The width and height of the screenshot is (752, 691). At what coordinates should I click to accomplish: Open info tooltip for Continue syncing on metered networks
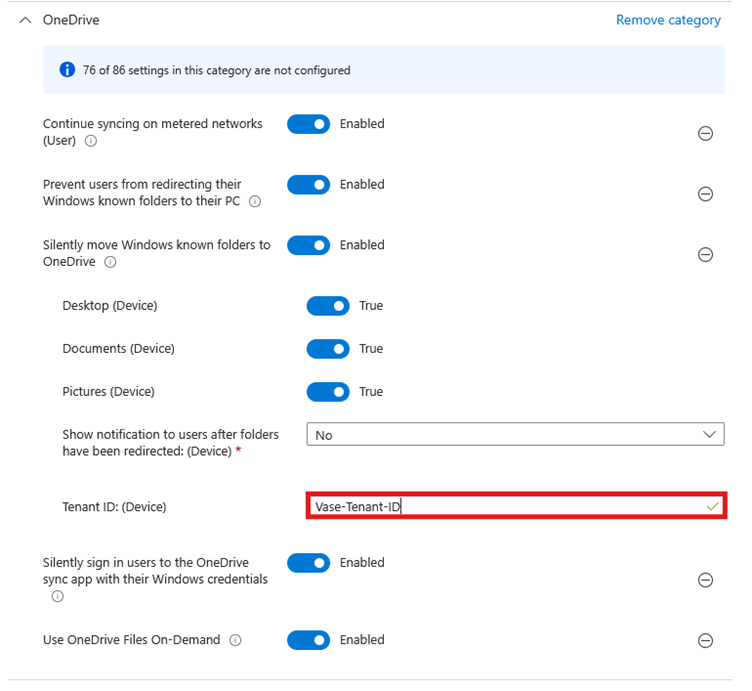91,141
